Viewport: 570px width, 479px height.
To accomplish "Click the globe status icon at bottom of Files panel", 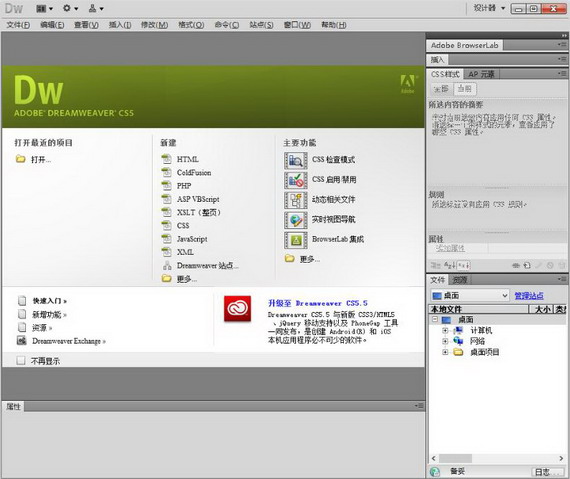I will point(434,472).
